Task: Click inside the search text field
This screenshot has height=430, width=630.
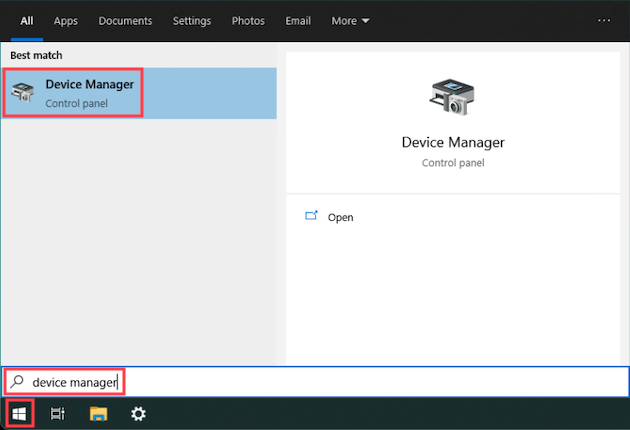Action: (x=300, y=382)
